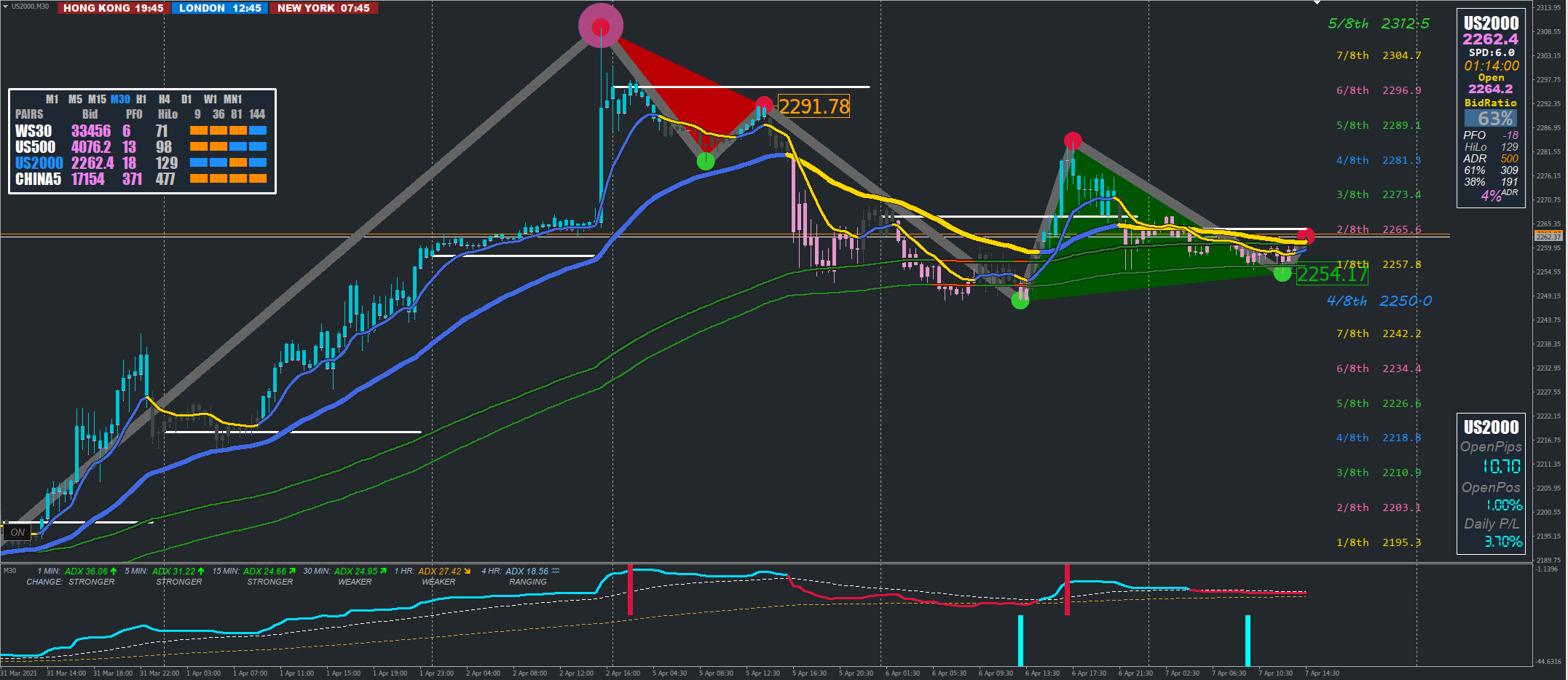The image size is (1568, 680).
Task: Click the 31 Mar 2021 time axis label
Action: coord(20,673)
